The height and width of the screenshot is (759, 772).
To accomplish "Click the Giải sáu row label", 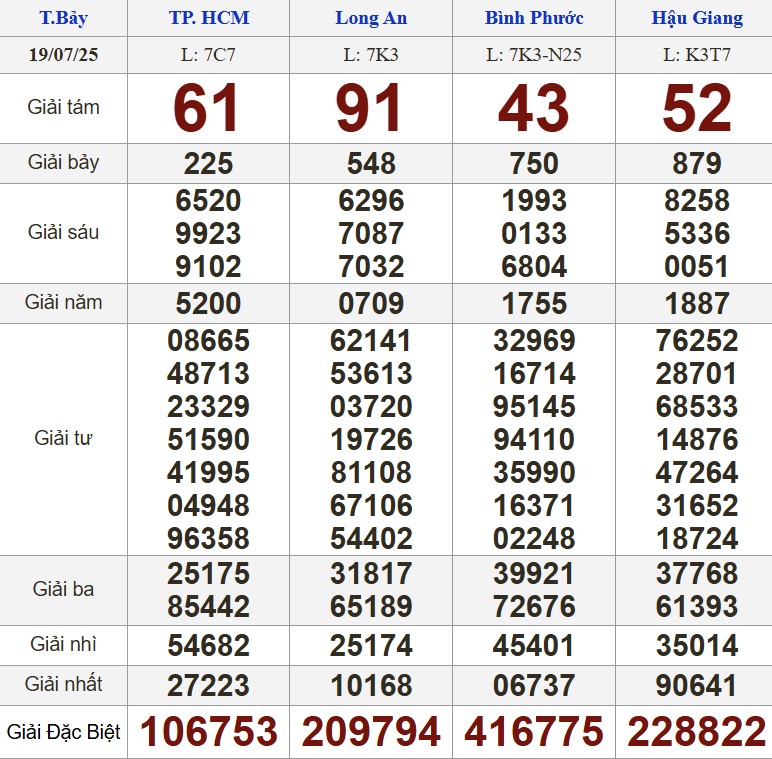I will 63,233.
